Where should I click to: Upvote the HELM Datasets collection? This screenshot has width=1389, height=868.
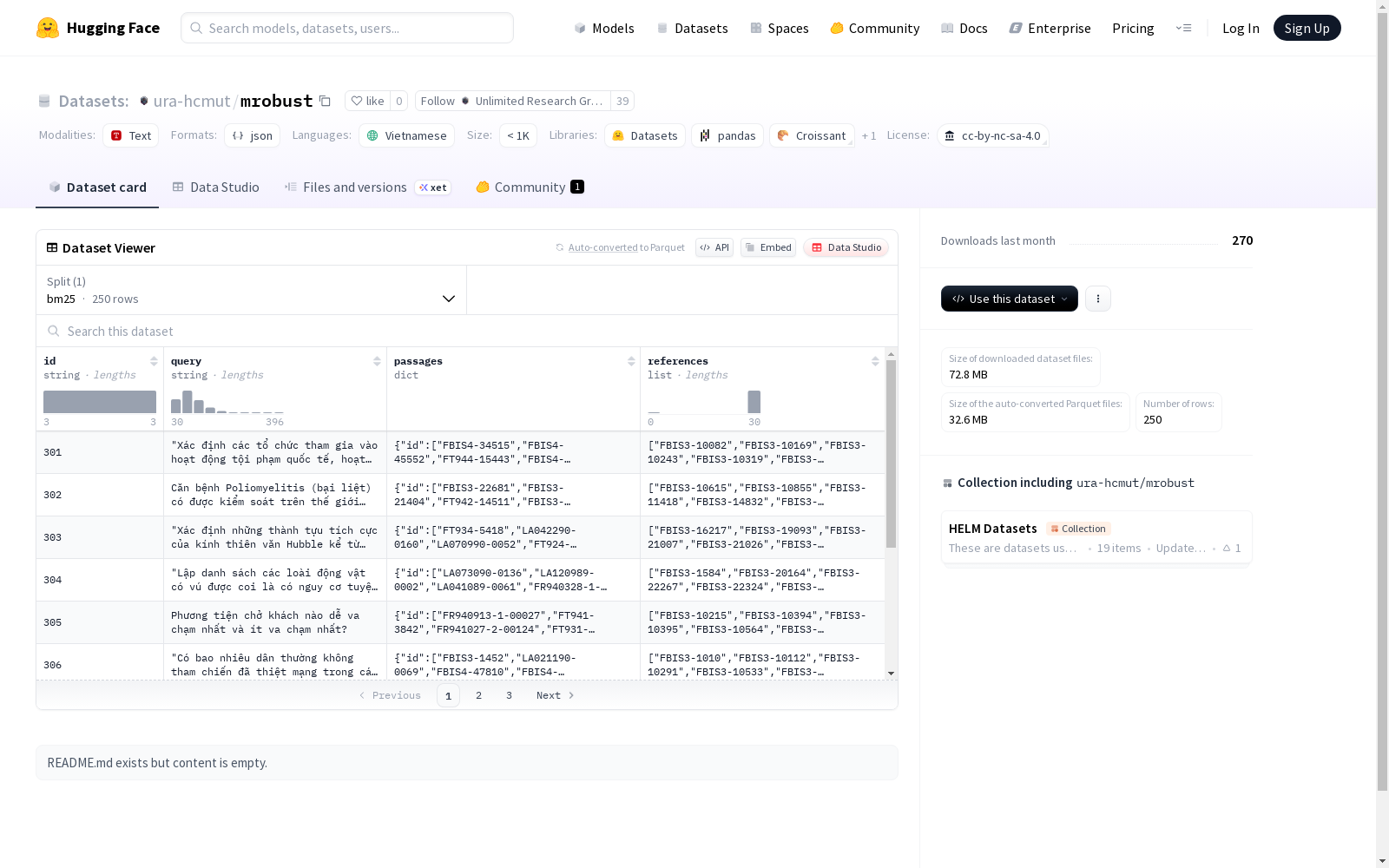(1232, 548)
